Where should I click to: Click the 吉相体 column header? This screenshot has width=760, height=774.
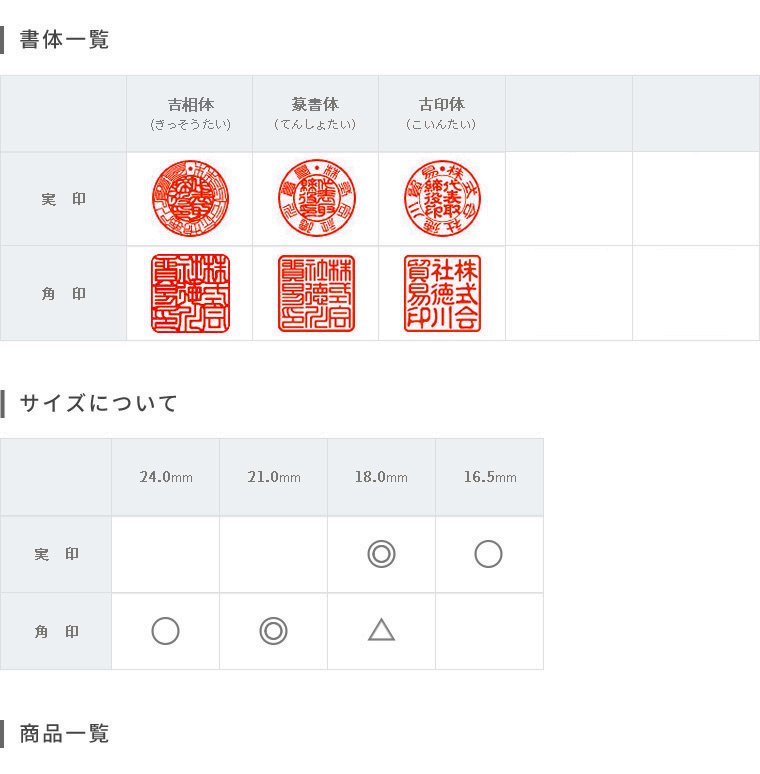[190, 114]
